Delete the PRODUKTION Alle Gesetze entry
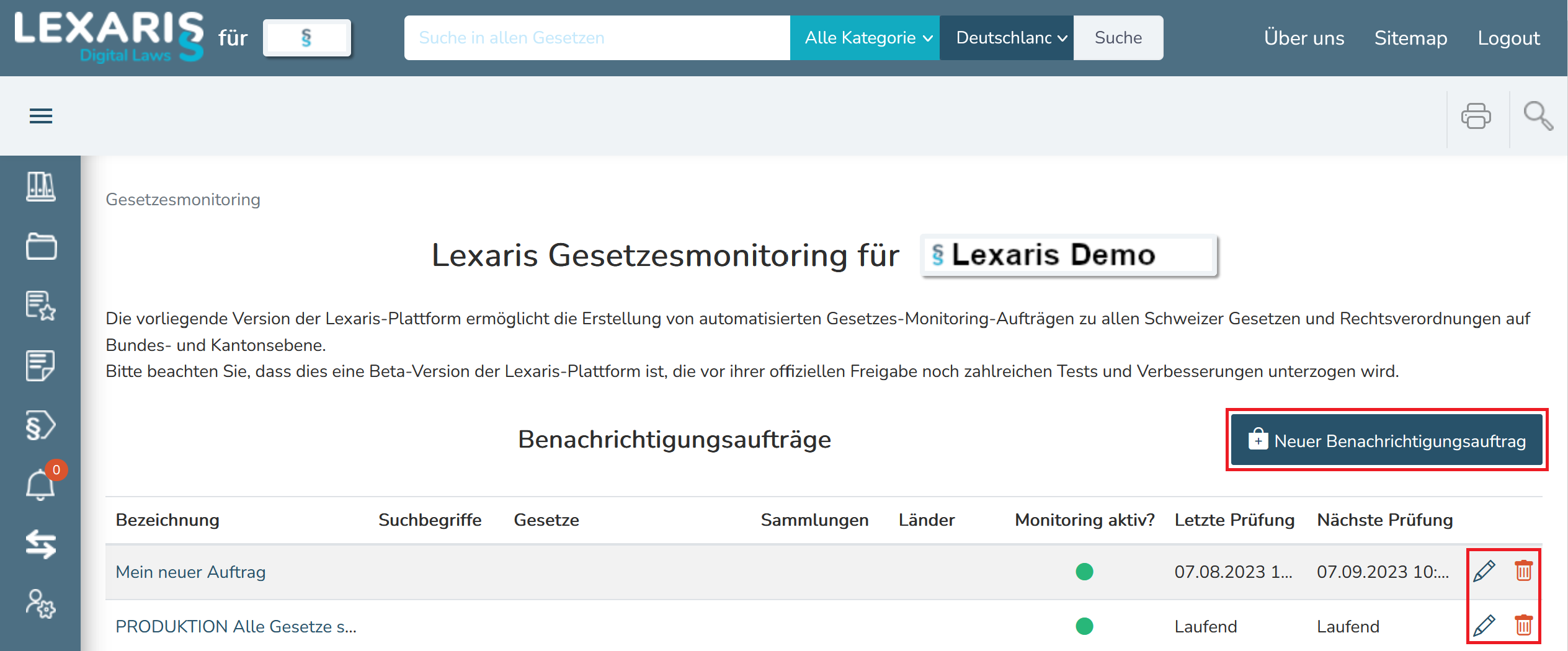1568x651 pixels. (1523, 625)
